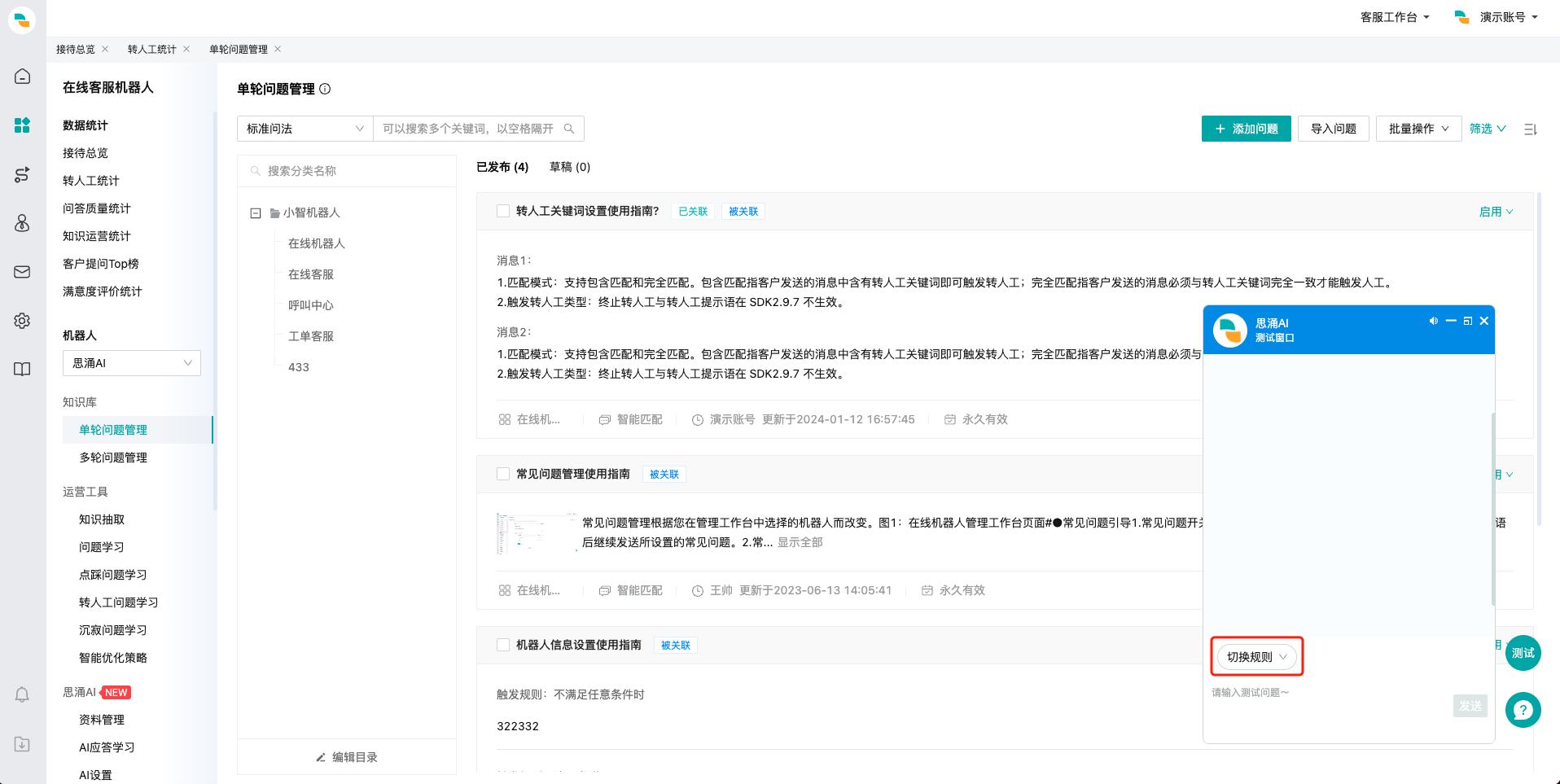
Task: Open the 思涌AI robot selector dropdown
Action: point(132,363)
